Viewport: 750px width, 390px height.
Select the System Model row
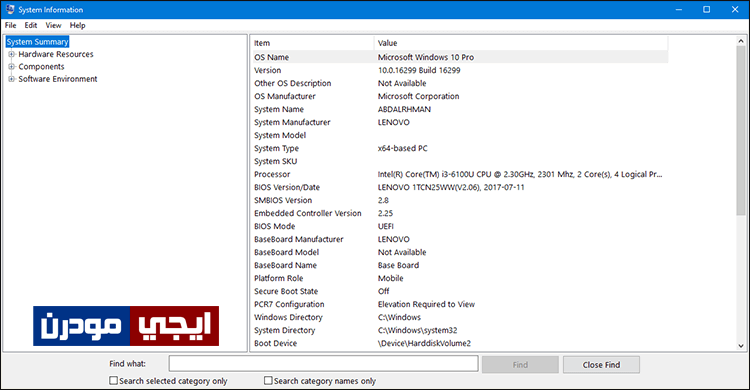[460, 135]
